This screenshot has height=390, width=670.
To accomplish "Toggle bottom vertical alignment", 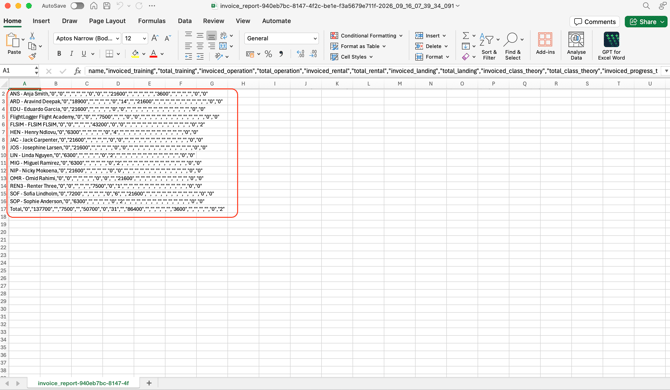I will pyautogui.click(x=212, y=35).
